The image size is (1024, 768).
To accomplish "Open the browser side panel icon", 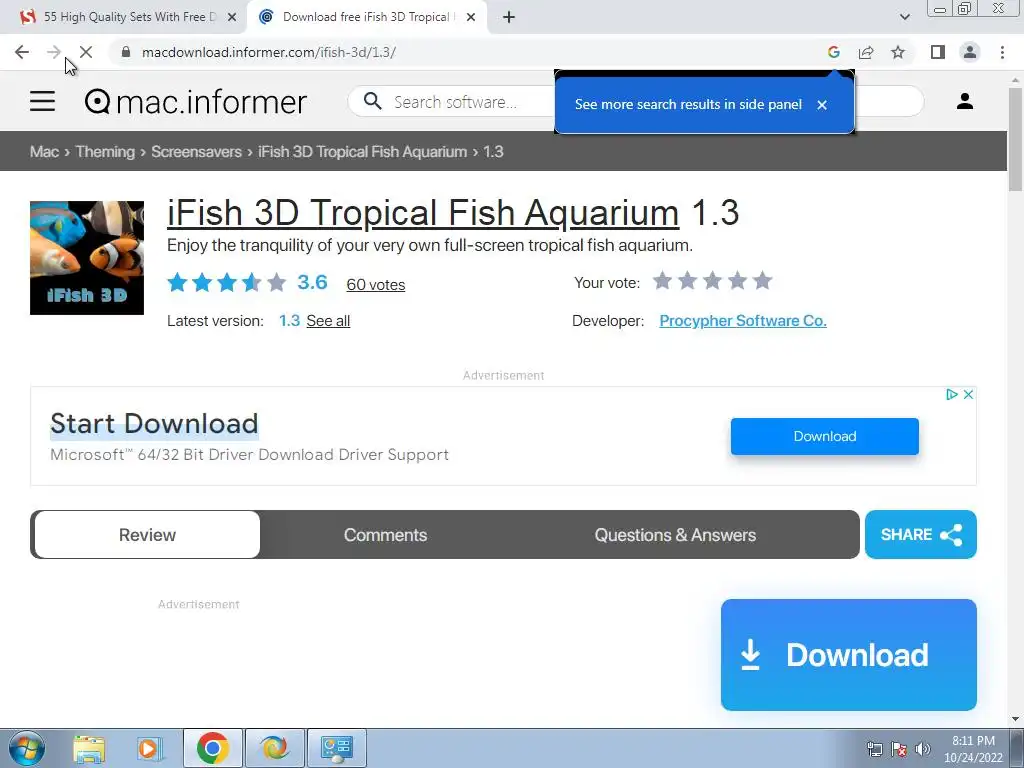I will pyautogui.click(x=938, y=52).
